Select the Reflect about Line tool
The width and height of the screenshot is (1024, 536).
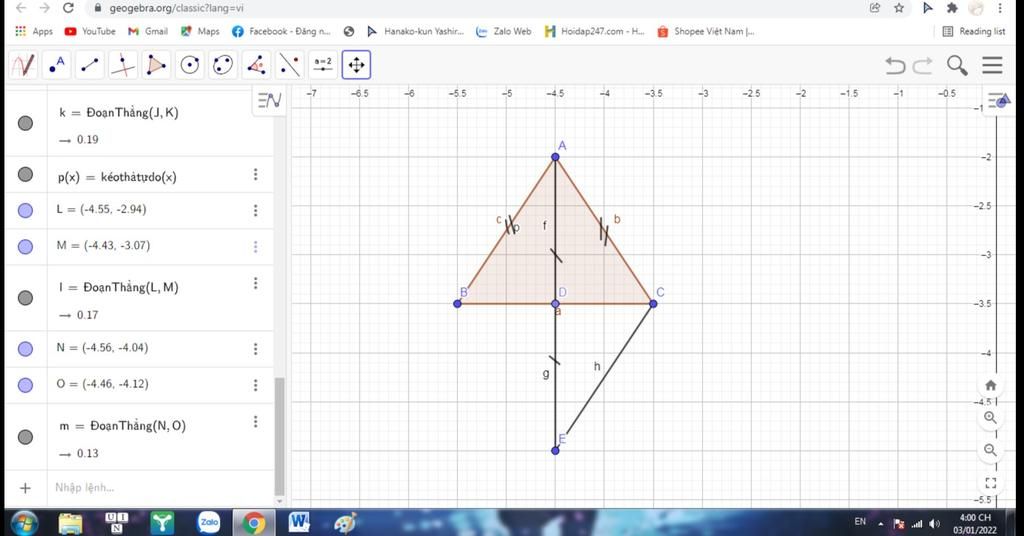289,65
